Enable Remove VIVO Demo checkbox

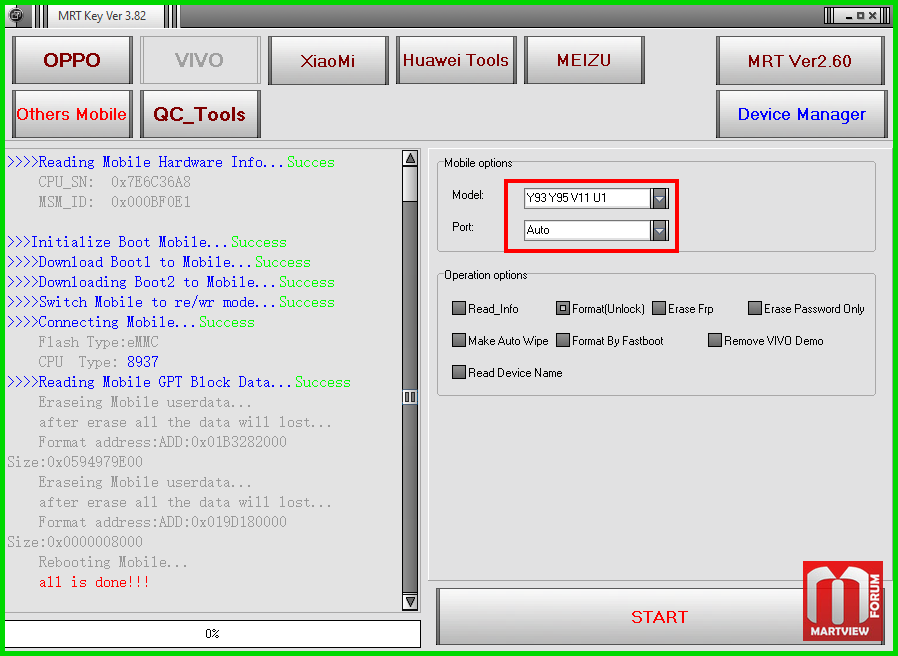(x=715, y=340)
